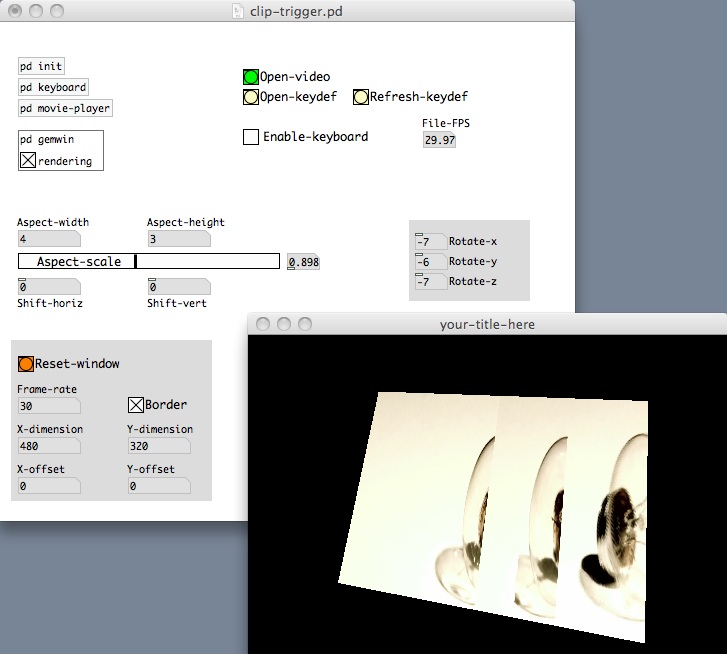
Task: Toggle the Border checkbox
Action: tap(136, 405)
